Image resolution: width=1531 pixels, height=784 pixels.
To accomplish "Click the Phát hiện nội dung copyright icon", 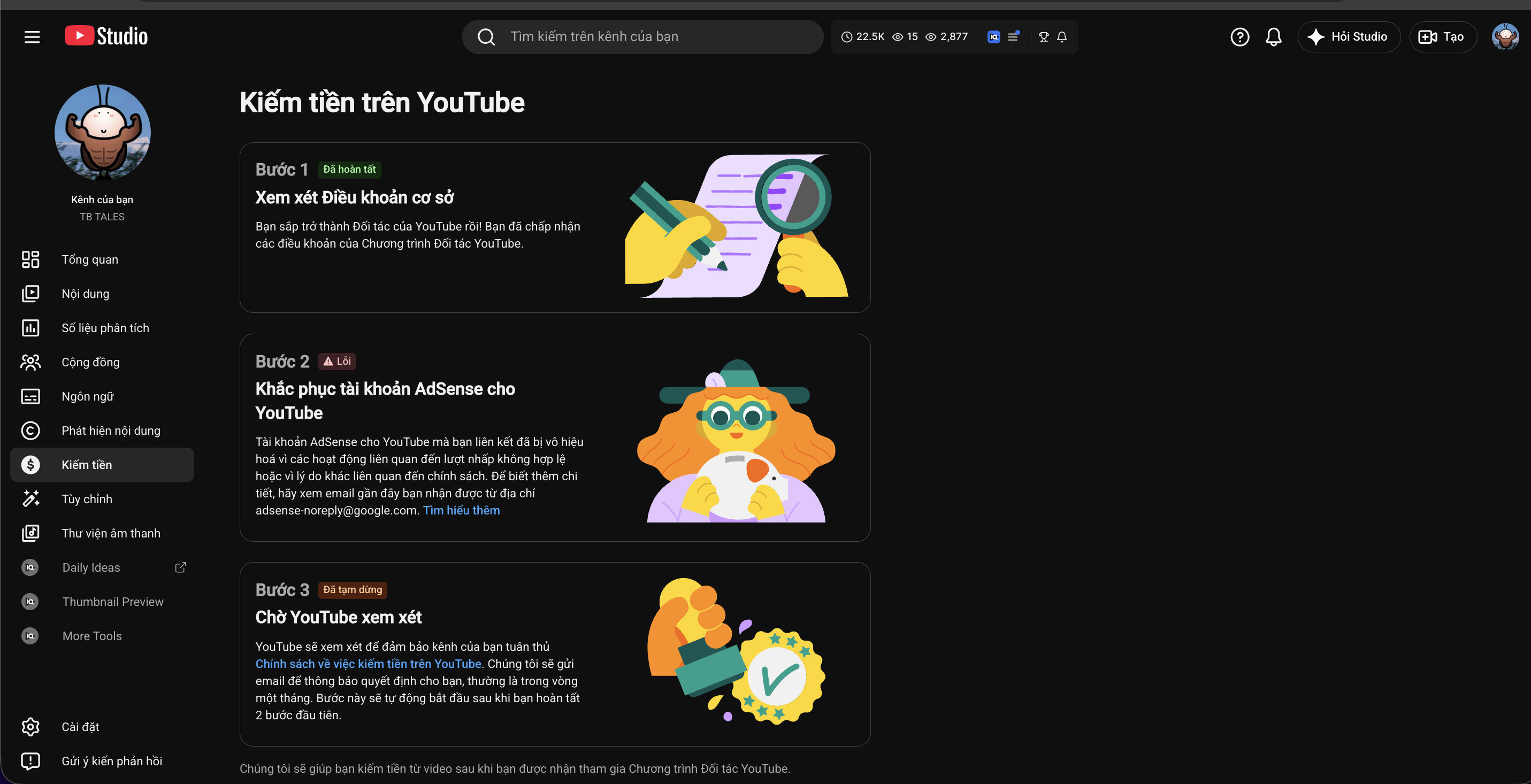I will coord(30,431).
